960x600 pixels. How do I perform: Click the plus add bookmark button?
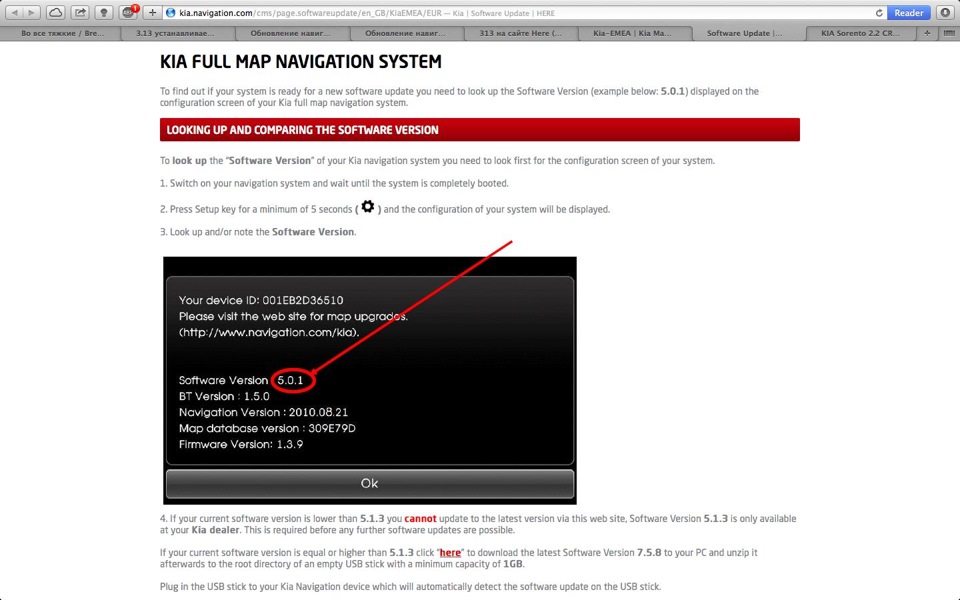[152, 12]
